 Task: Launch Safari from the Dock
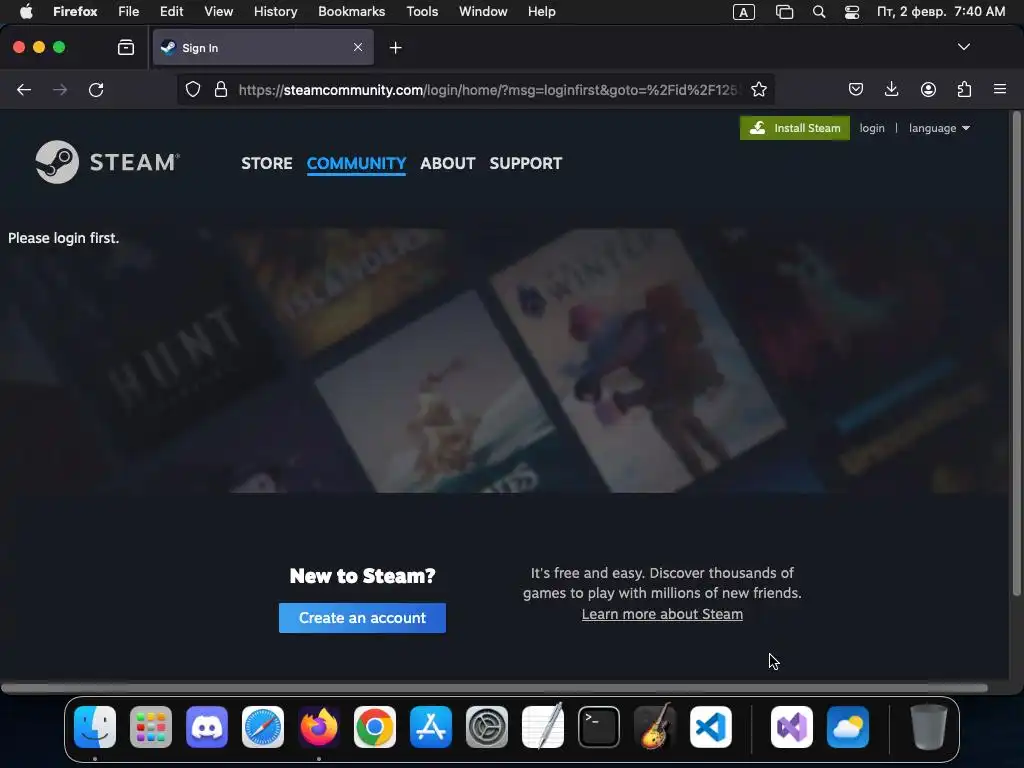(x=263, y=726)
